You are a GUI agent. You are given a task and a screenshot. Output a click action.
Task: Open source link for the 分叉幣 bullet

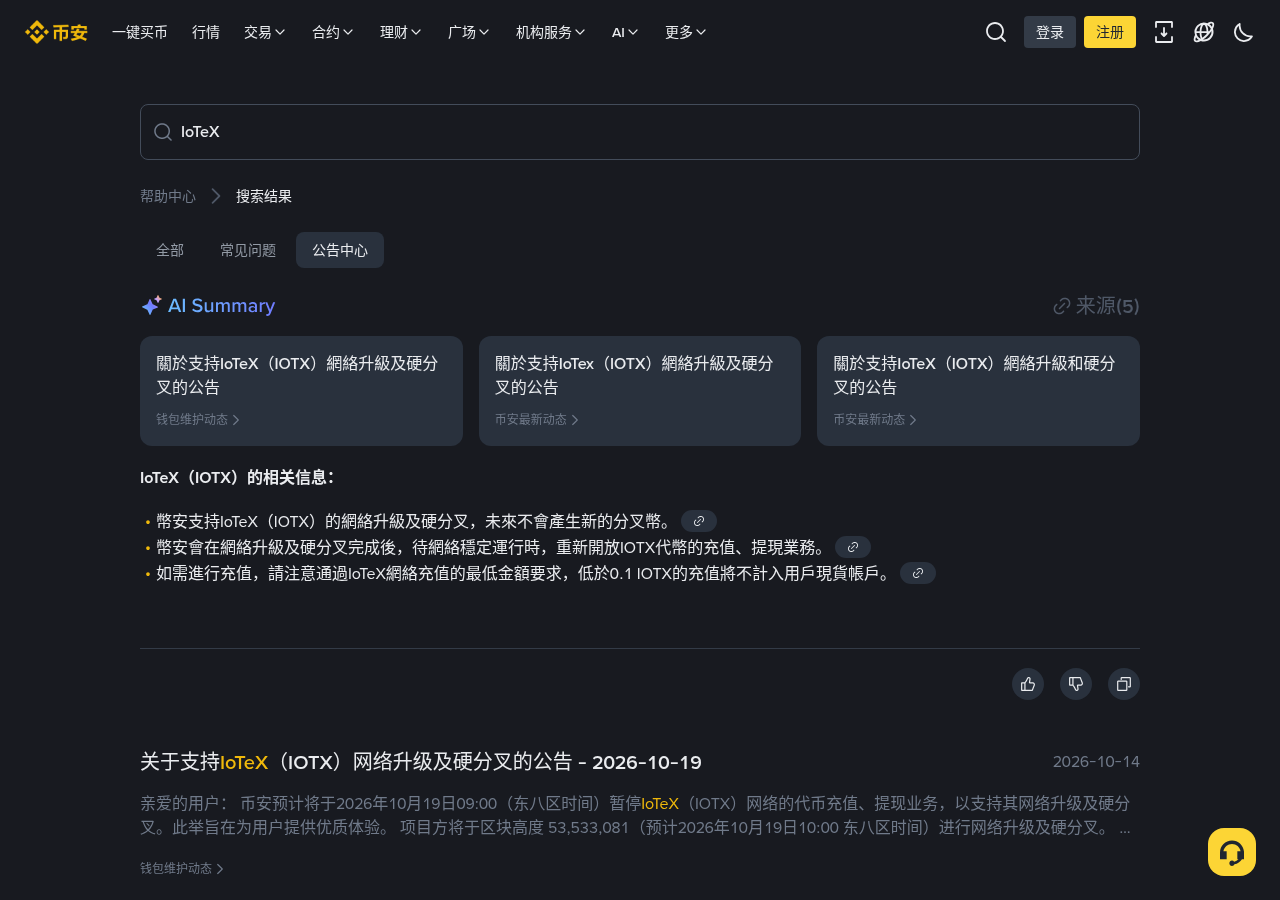coord(699,521)
